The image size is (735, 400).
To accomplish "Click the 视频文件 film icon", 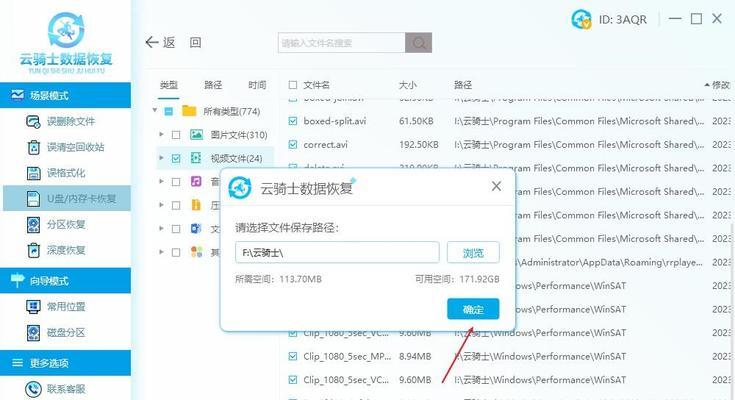I will [x=196, y=158].
